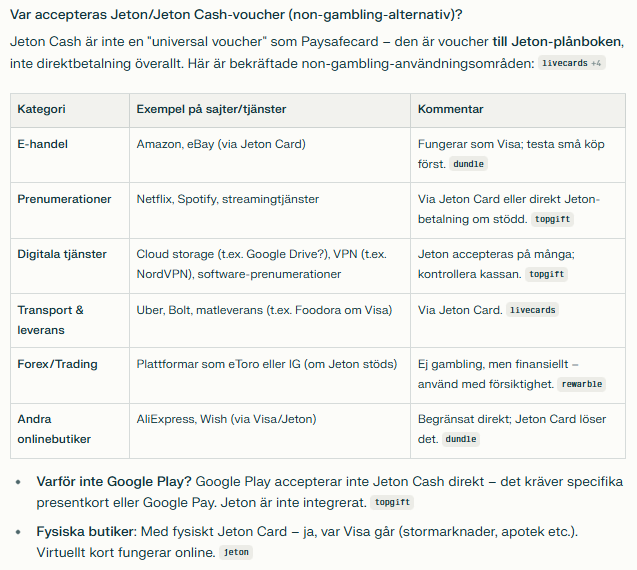The image size is (637, 570).
Task: Click the Kategori column header
Action: (x=70, y=110)
